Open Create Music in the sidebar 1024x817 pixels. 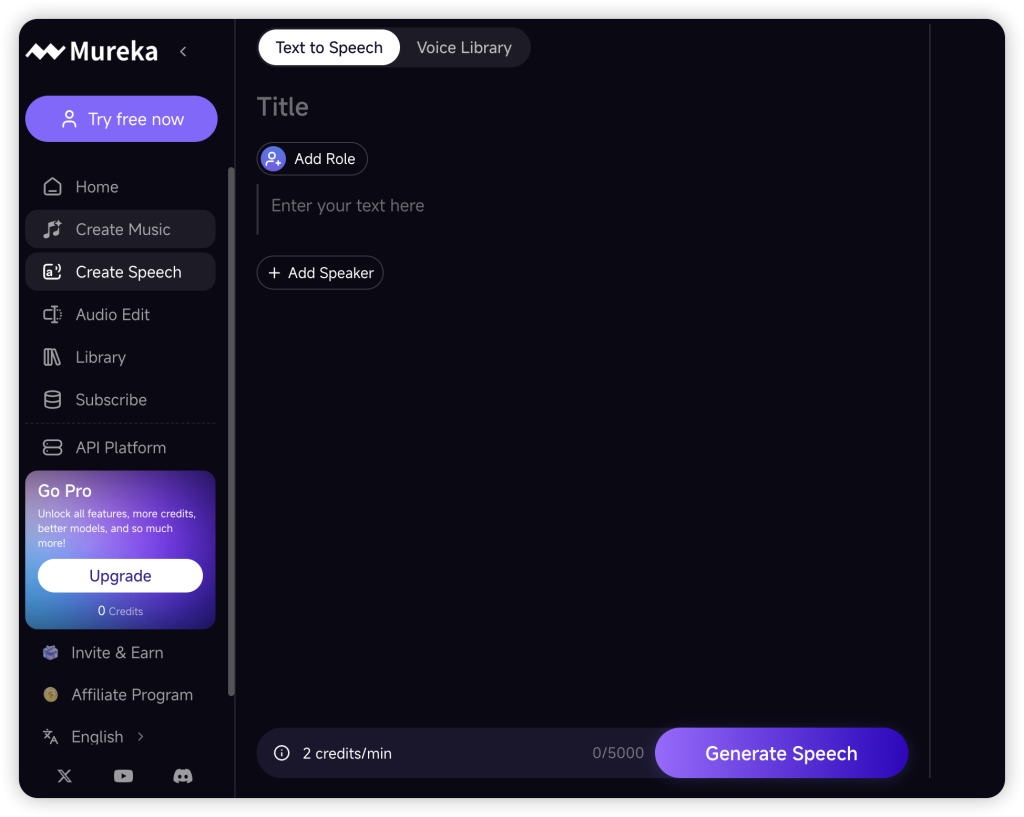[120, 229]
